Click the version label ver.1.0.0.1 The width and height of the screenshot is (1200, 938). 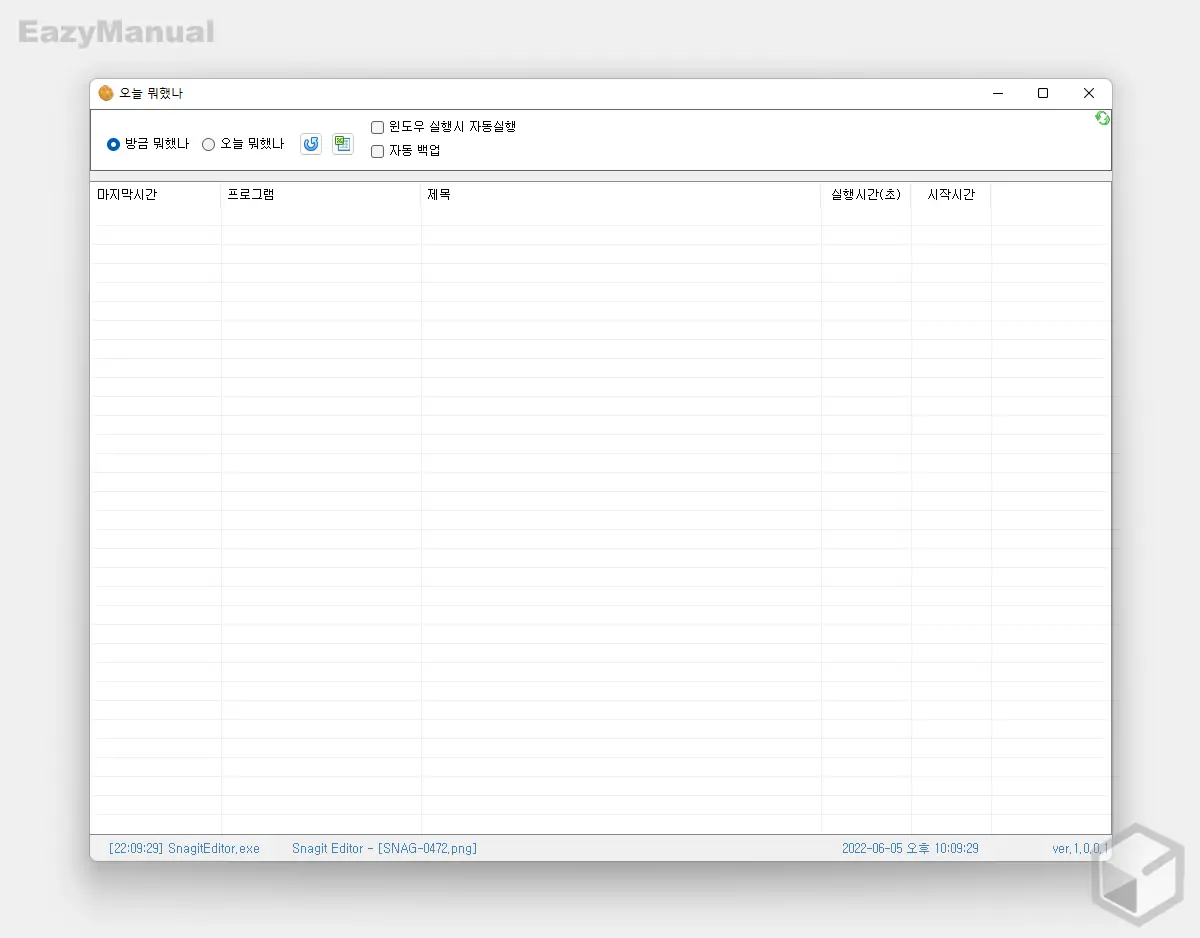pyautogui.click(x=1079, y=848)
